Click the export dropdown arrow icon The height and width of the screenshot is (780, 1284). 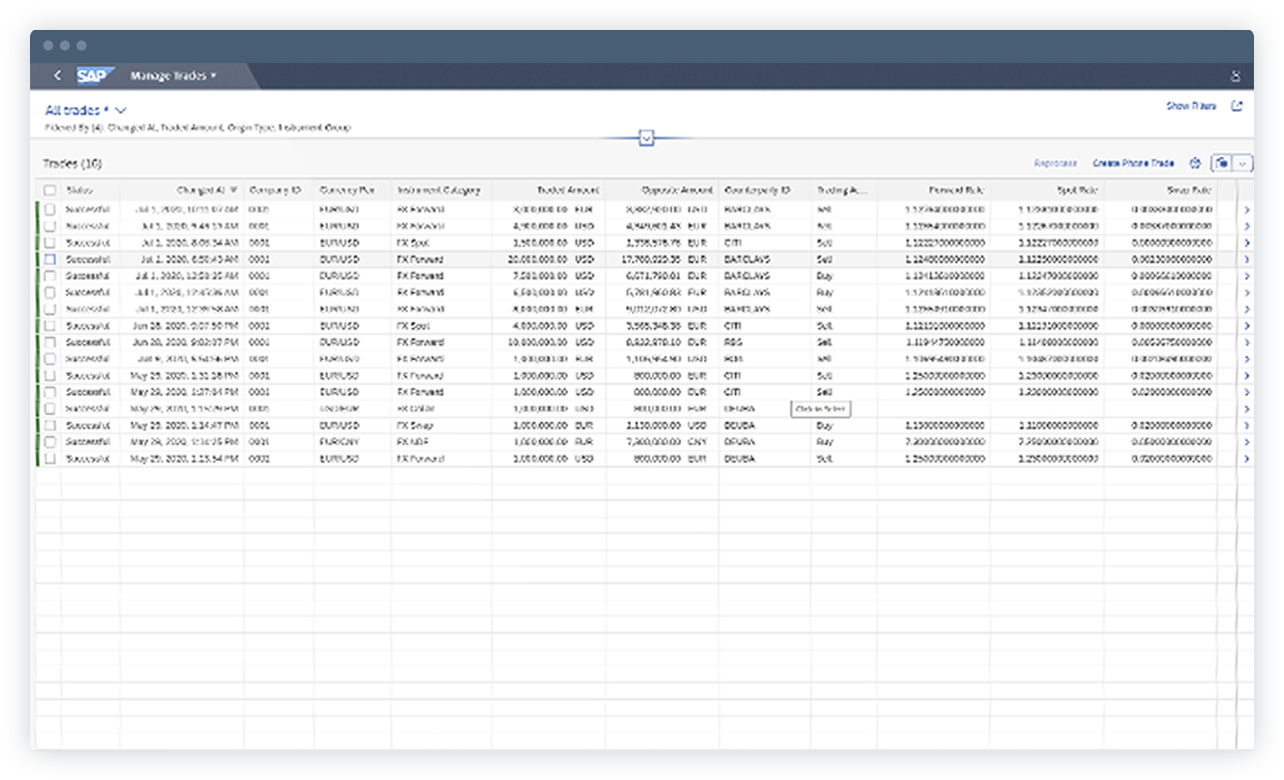coord(1244,163)
